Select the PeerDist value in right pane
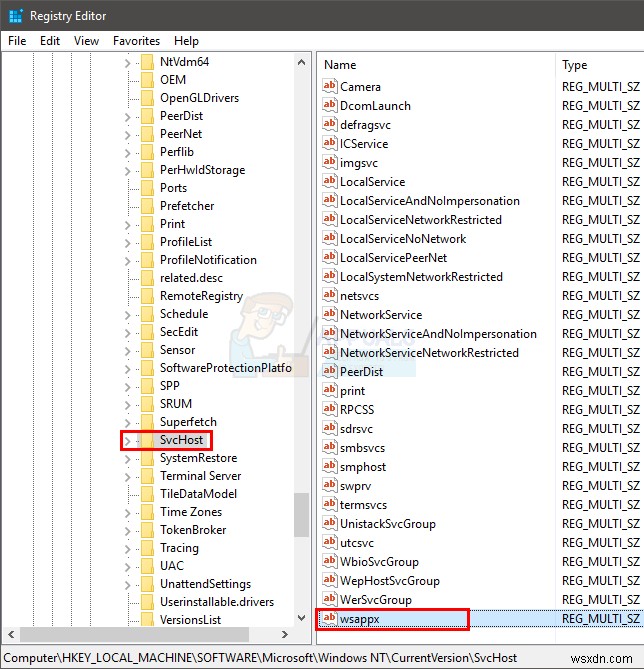This screenshot has height=669, width=644. (361, 372)
